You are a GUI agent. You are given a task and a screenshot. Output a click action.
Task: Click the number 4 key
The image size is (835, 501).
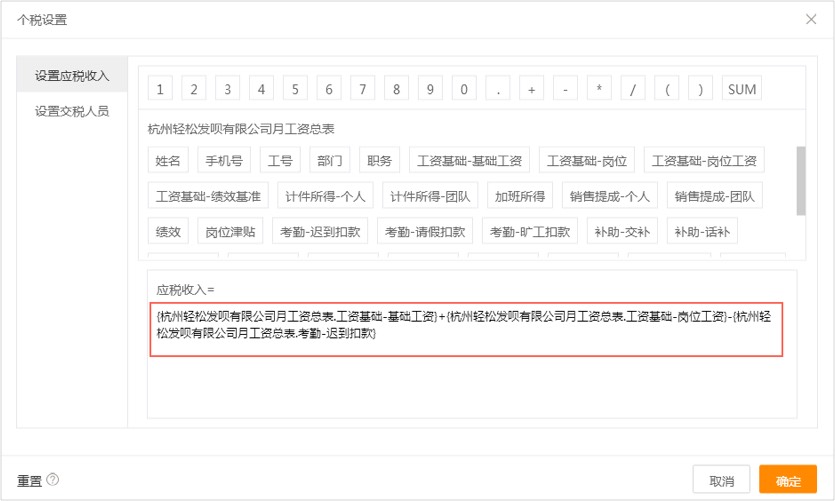click(261, 89)
